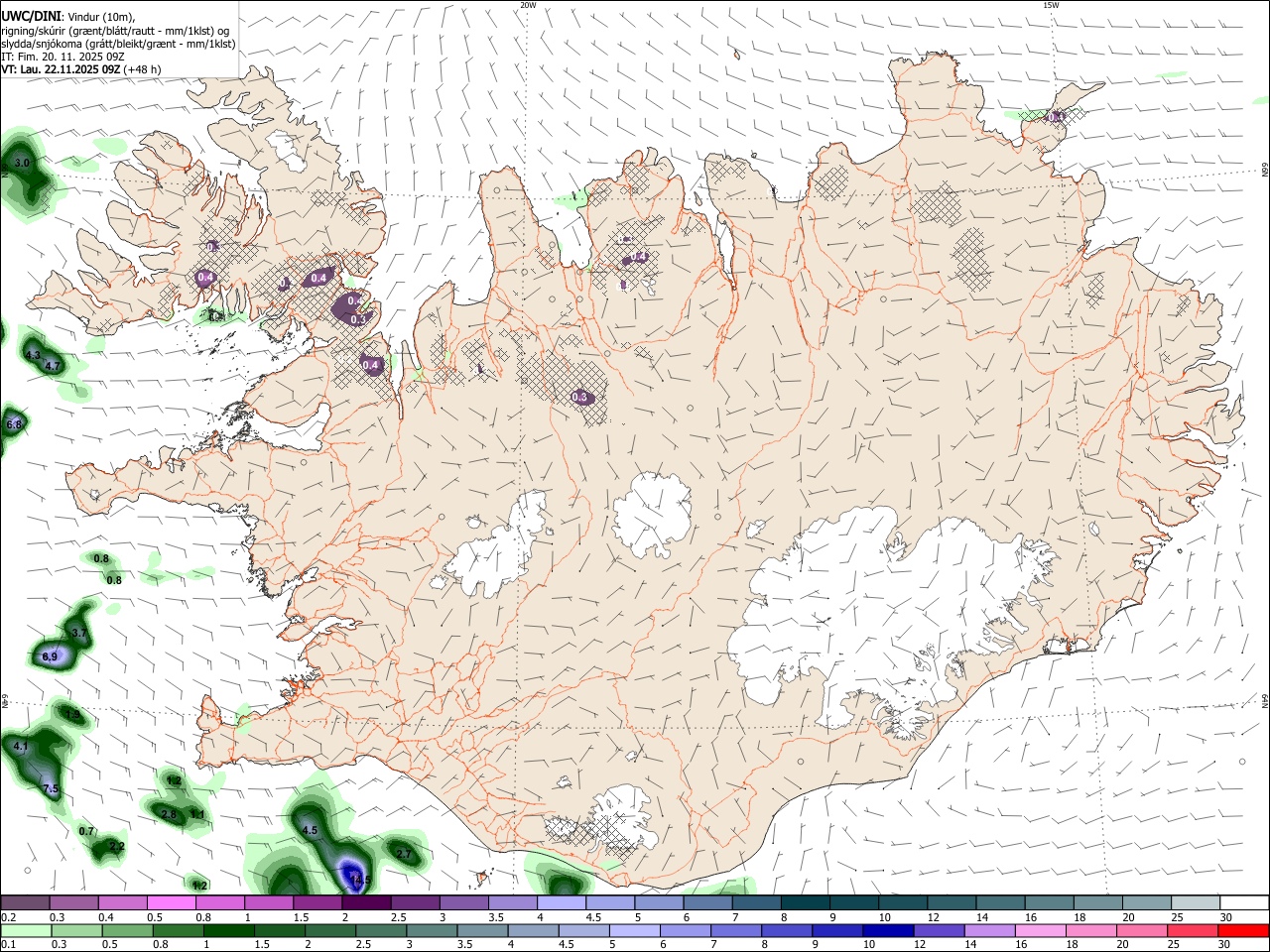Click the pale green swatch above 0.1 in lower row

pos(26,931)
